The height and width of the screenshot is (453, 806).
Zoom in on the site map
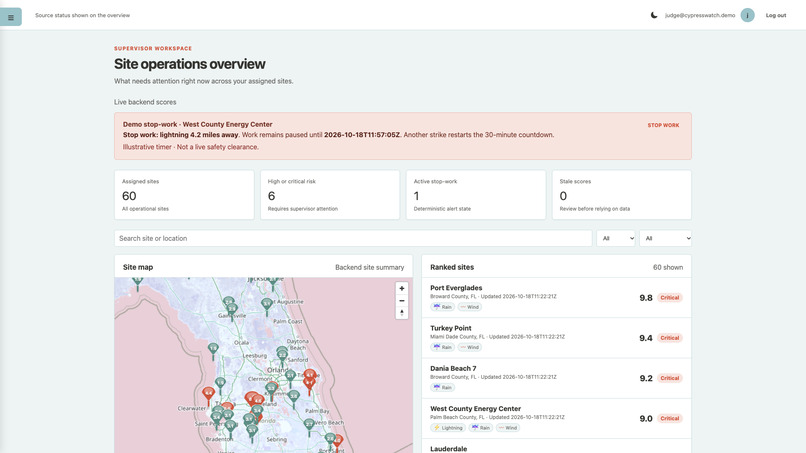(402, 288)
